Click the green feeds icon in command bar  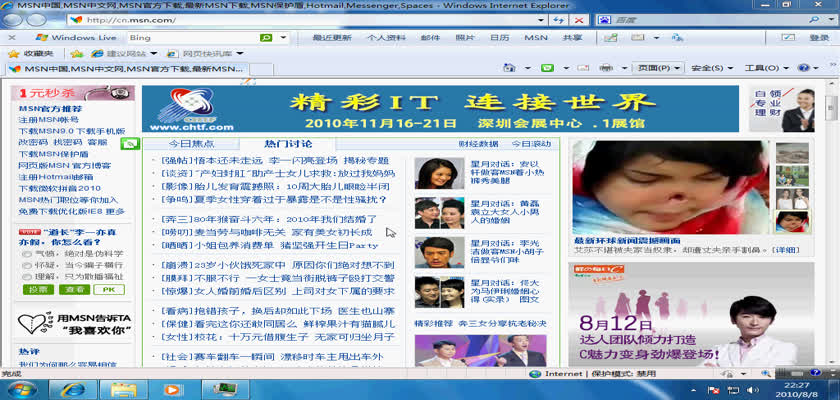tap(547, 68)
